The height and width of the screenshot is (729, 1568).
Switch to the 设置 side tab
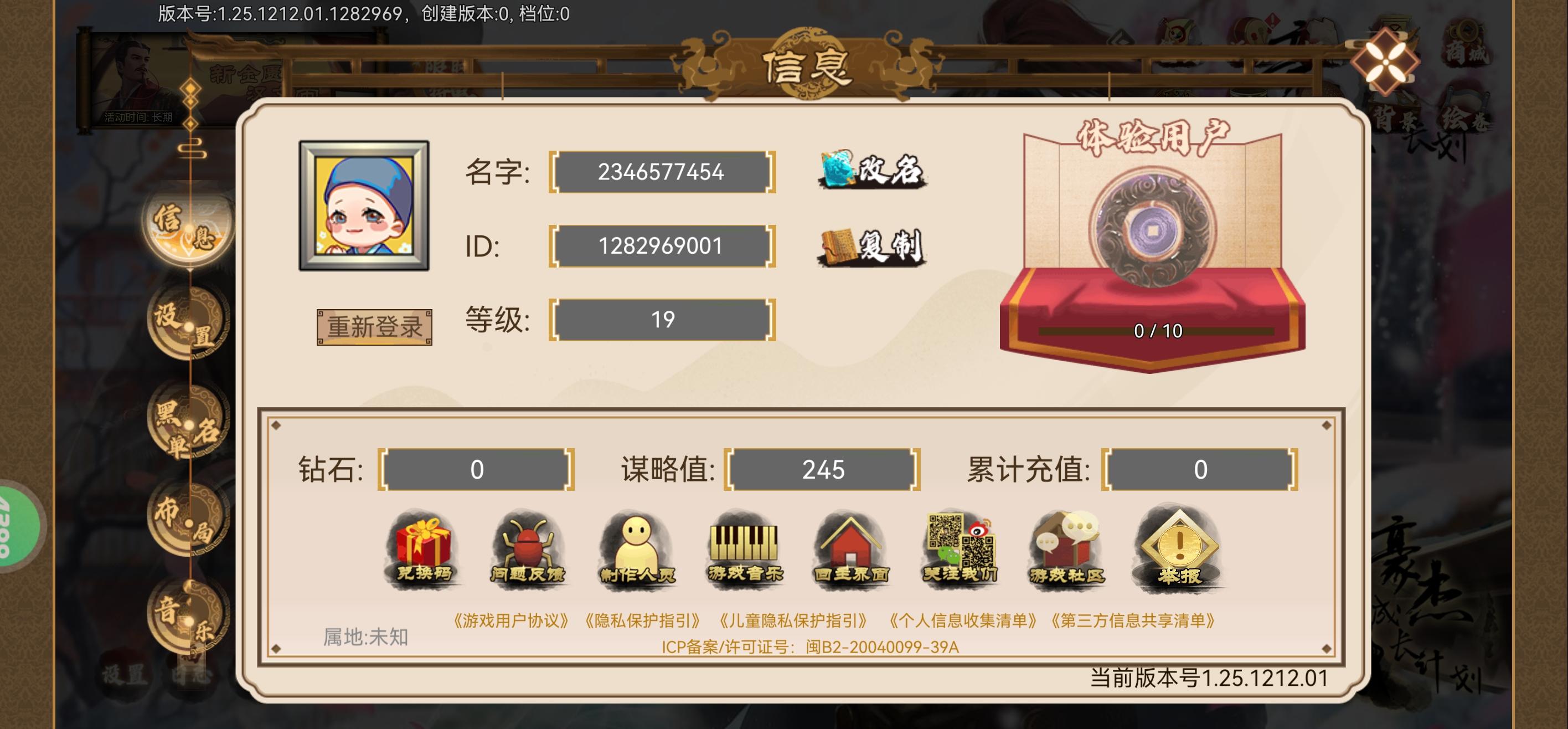click(x=188, y=324)
